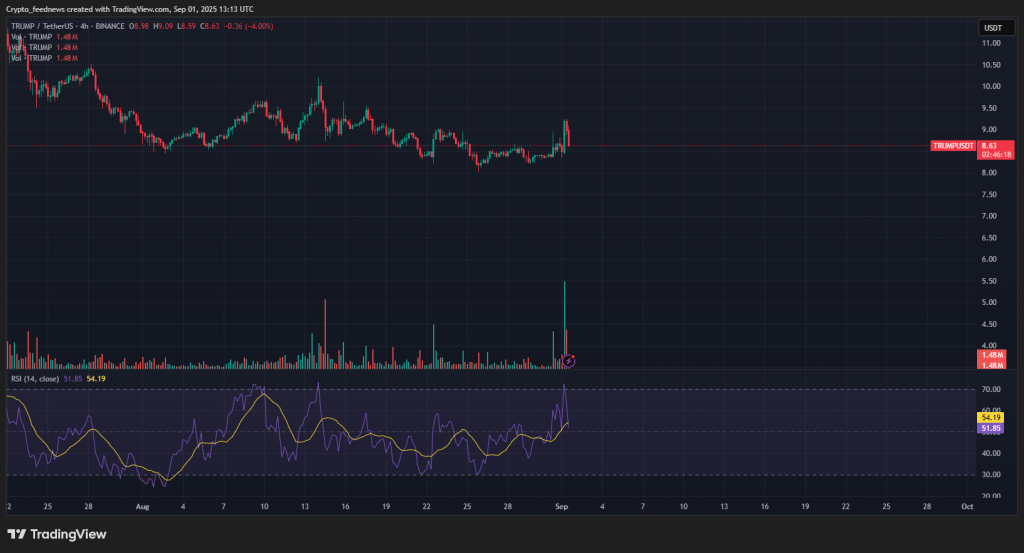
Task: Click the red TRUMPUSDT price label
Action: (x=952, y=146)
